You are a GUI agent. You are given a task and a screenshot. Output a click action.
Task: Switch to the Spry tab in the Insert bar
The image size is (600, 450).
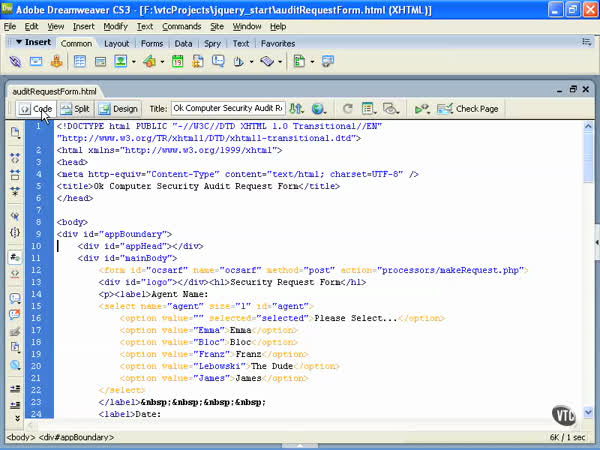point(211,44)
